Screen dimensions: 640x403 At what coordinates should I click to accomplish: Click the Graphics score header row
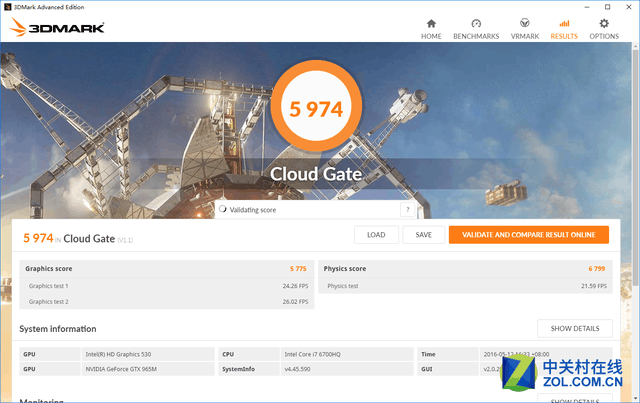coord(167,269)
